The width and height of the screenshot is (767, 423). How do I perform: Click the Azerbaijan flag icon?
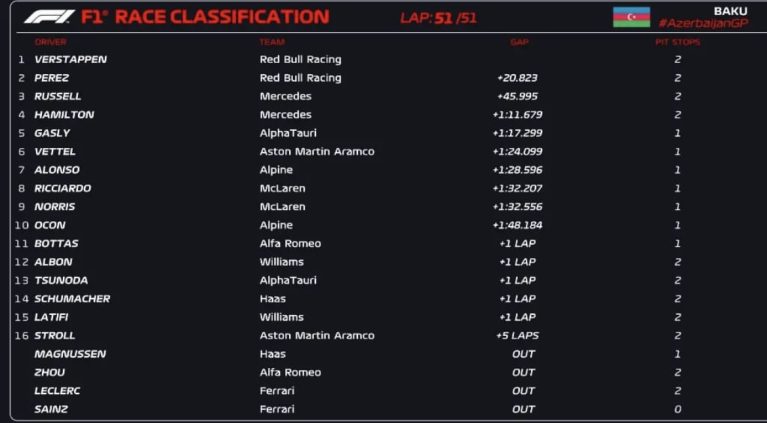tap(632, 17)
